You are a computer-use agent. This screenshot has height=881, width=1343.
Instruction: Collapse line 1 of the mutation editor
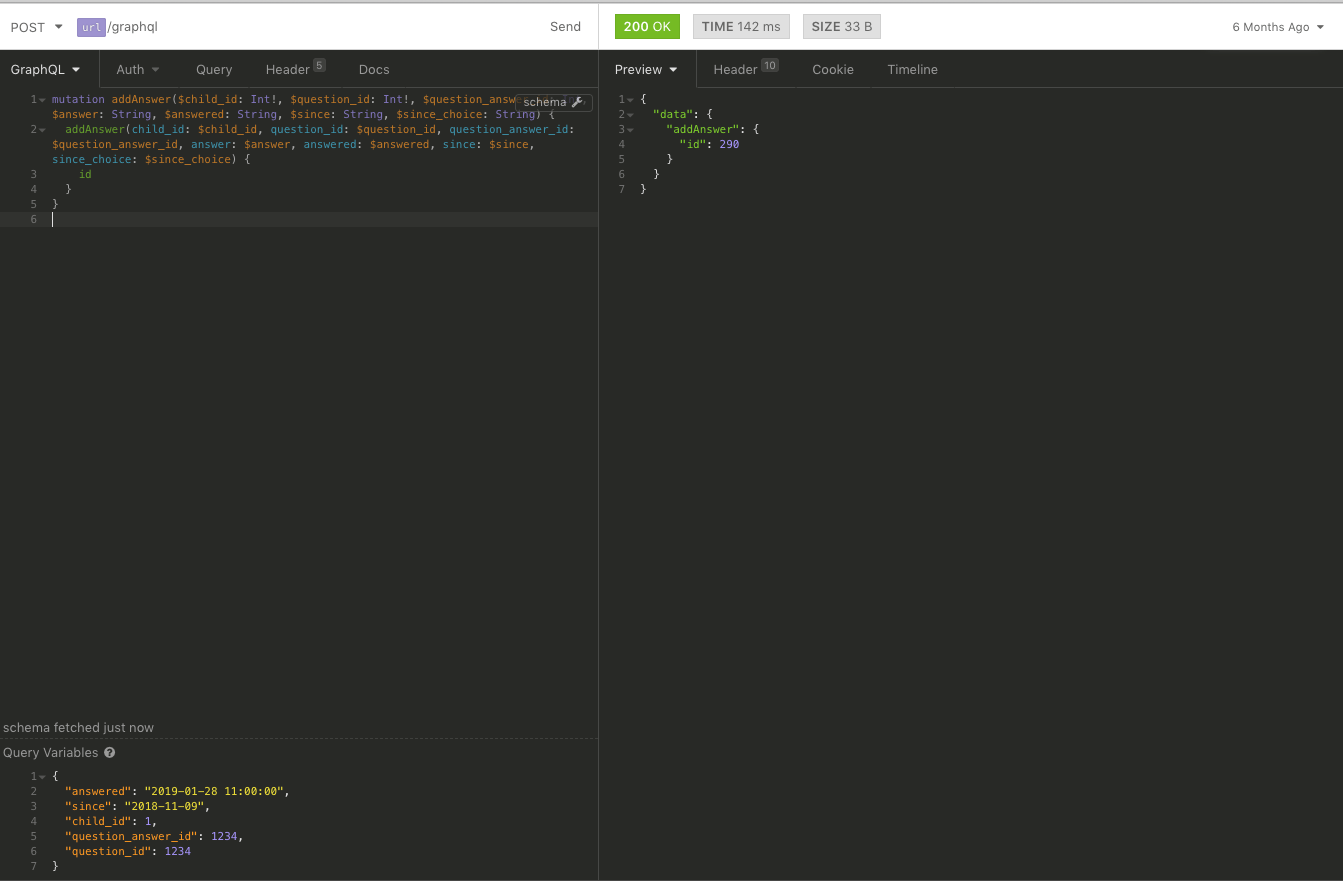tap(42, 100)
